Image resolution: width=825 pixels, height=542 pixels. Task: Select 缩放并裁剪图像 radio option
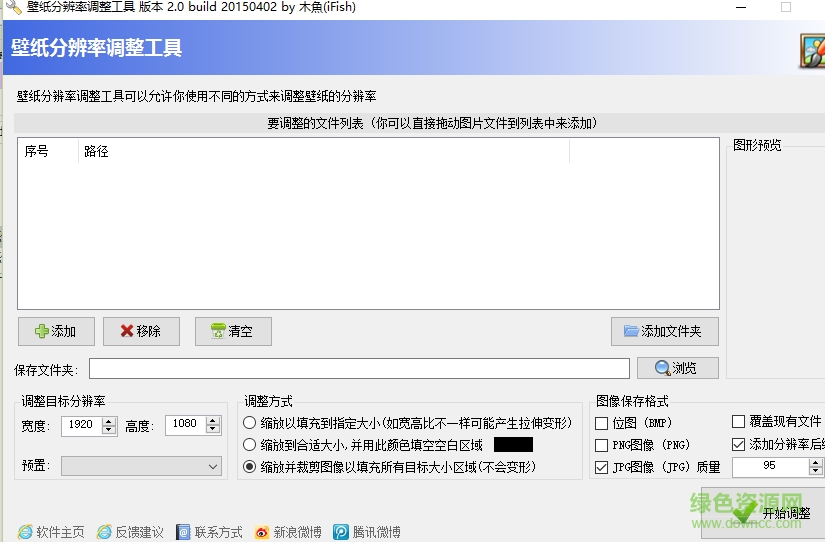click(x=249, y=467)
